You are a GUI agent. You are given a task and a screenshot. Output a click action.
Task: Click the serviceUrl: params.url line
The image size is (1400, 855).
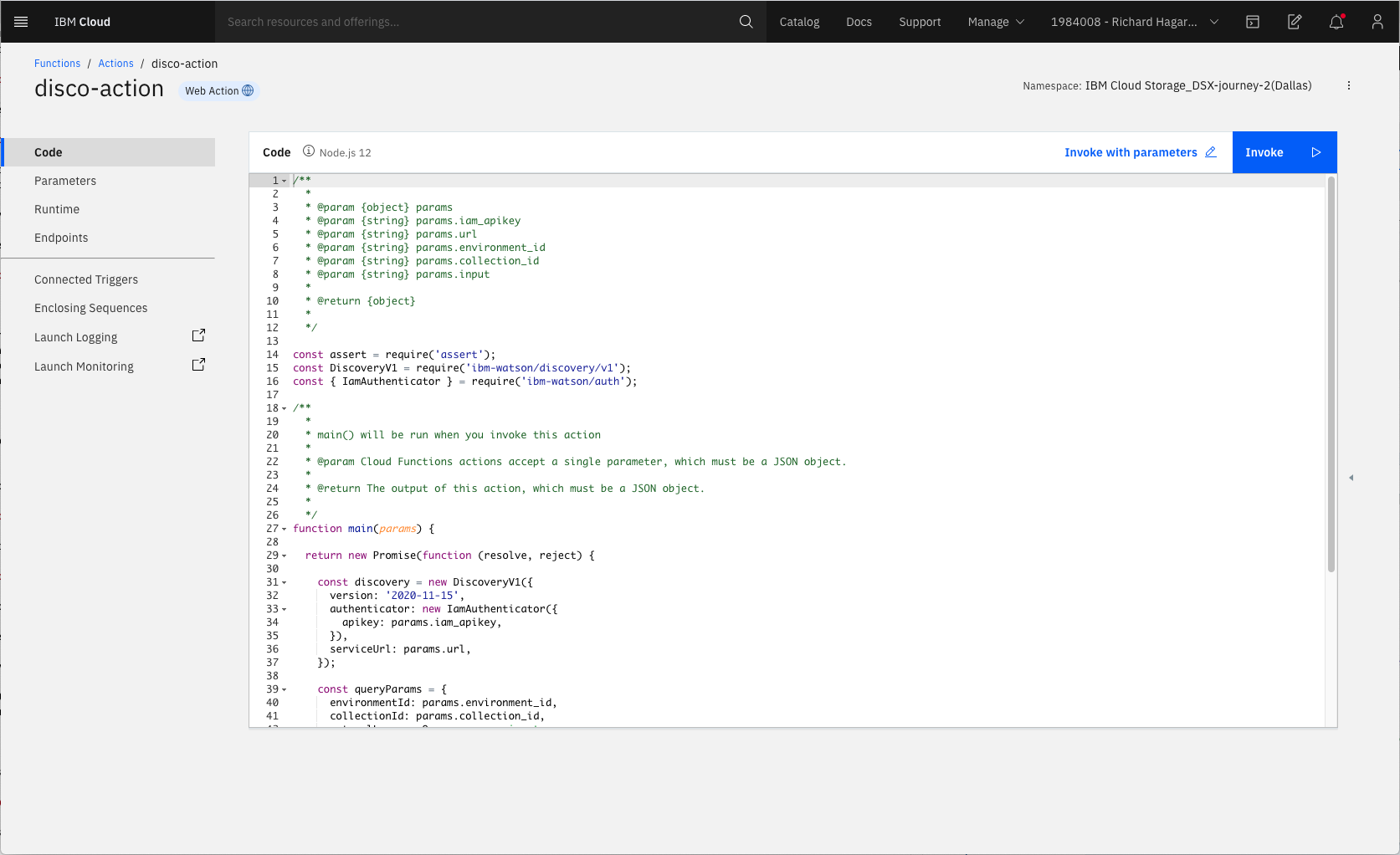tap(400, 649)
